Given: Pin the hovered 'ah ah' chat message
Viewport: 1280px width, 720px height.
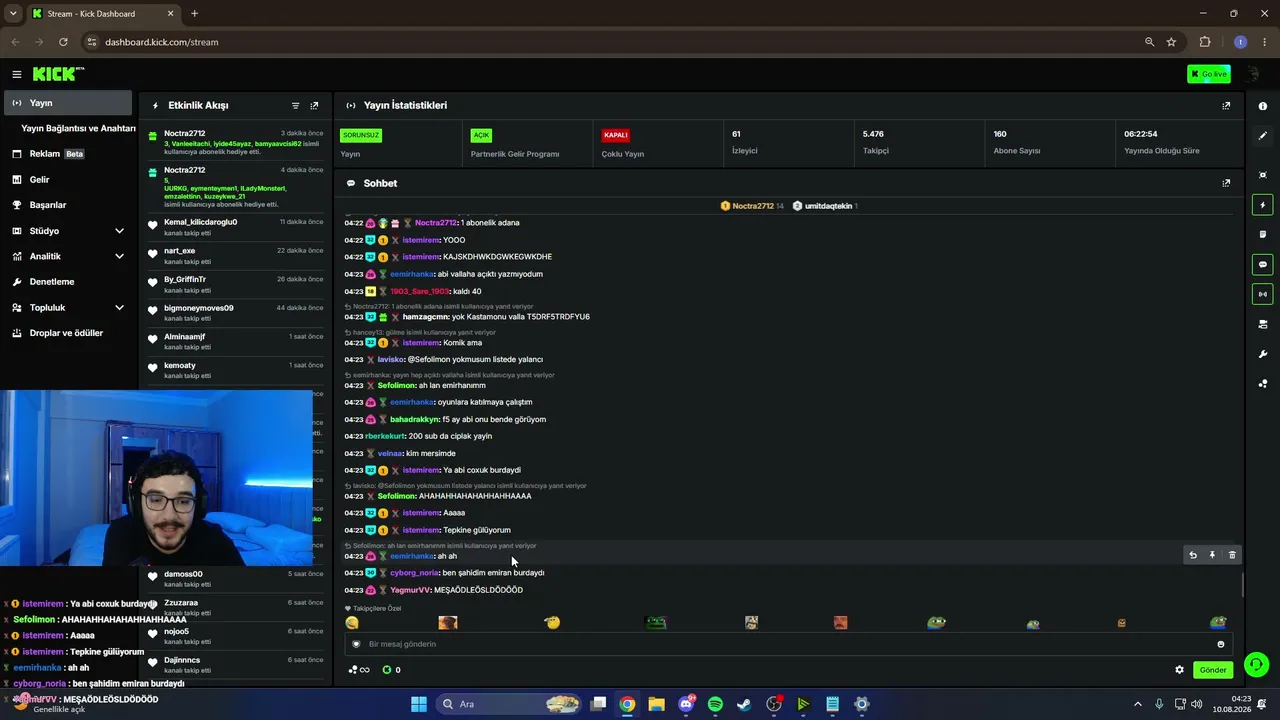Looking at the screenshot, I should click(1212, 555).
